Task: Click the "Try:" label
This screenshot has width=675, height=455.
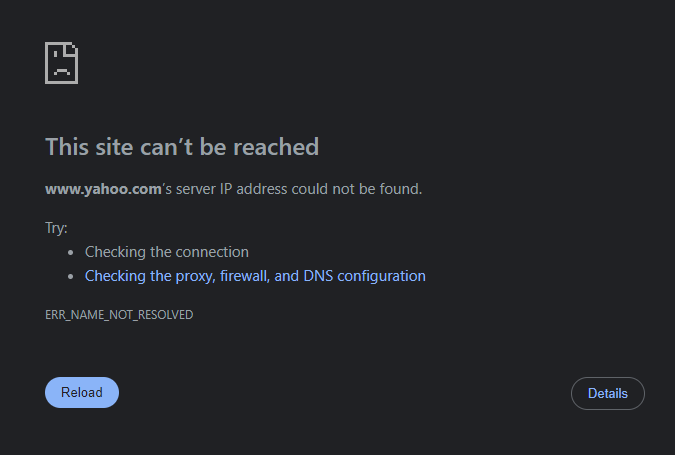Action: 56,227
